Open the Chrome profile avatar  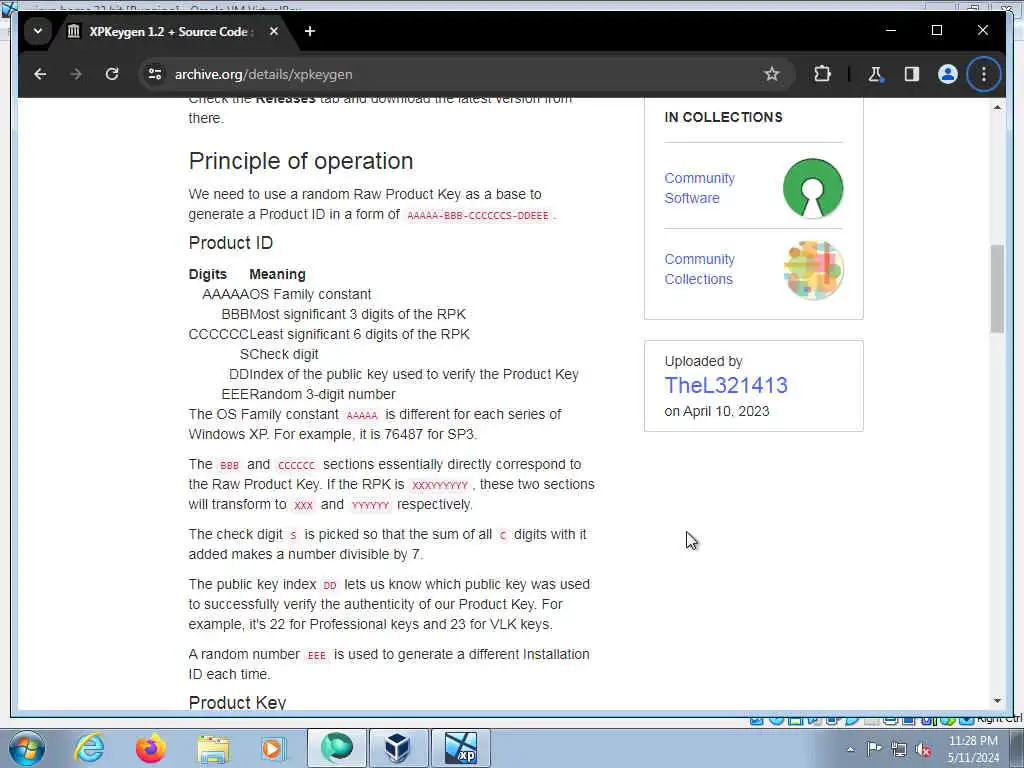(x=948, y=74)
